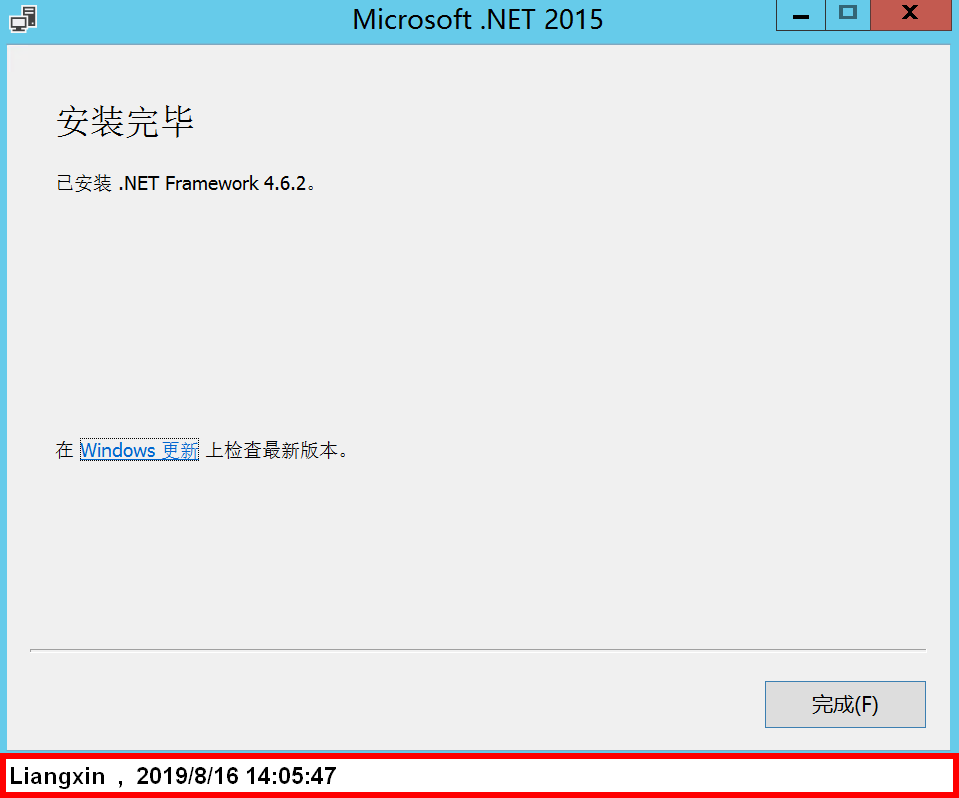This screenshot has width=959, height=798.
Task: Click the minimize button
Action: click(x=800, y=15)
